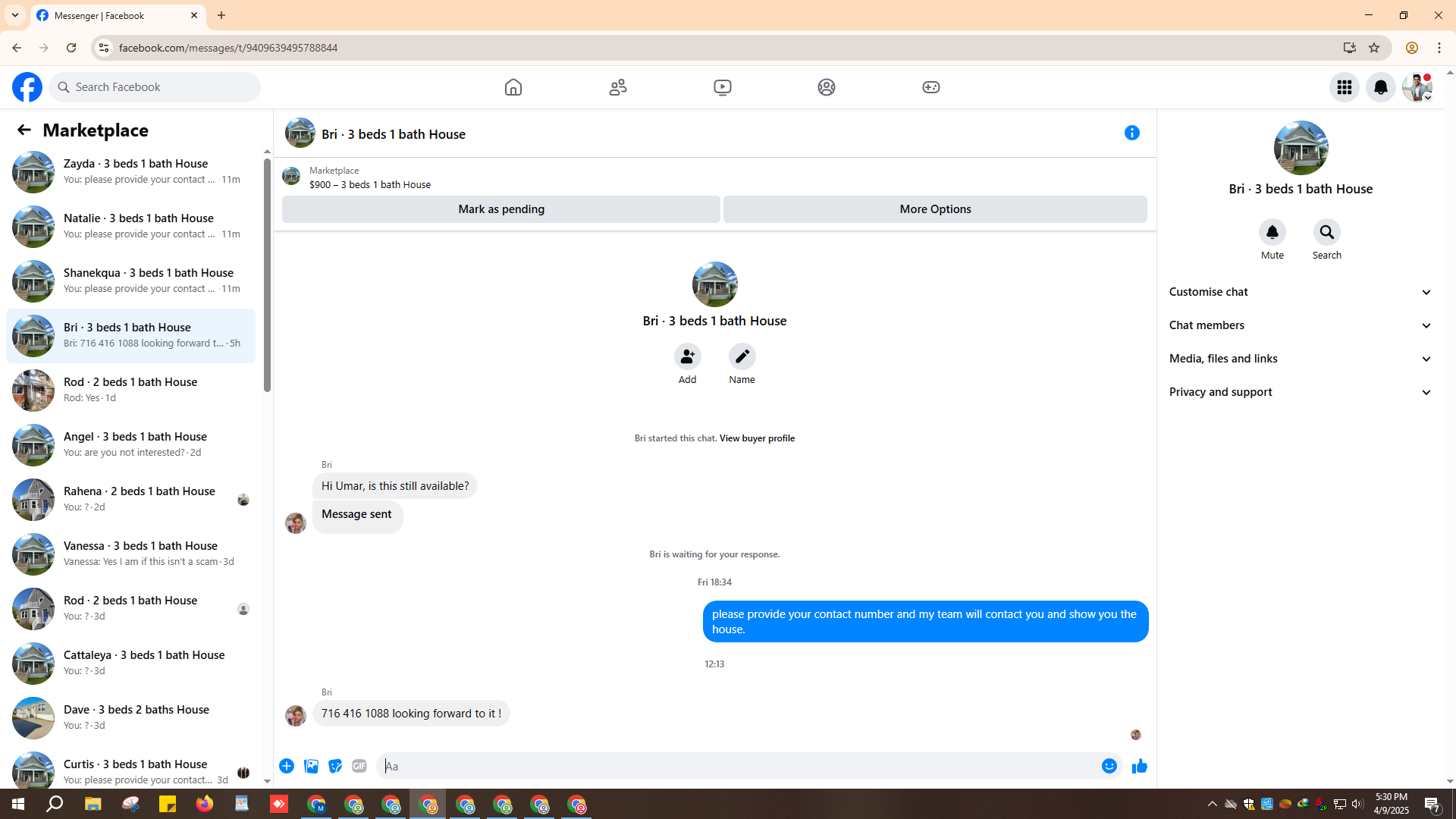Image resolution: width=1456 pixels, height=819 pixels.
Task: Click the Facebook logo
Action: tap(27, 87)
